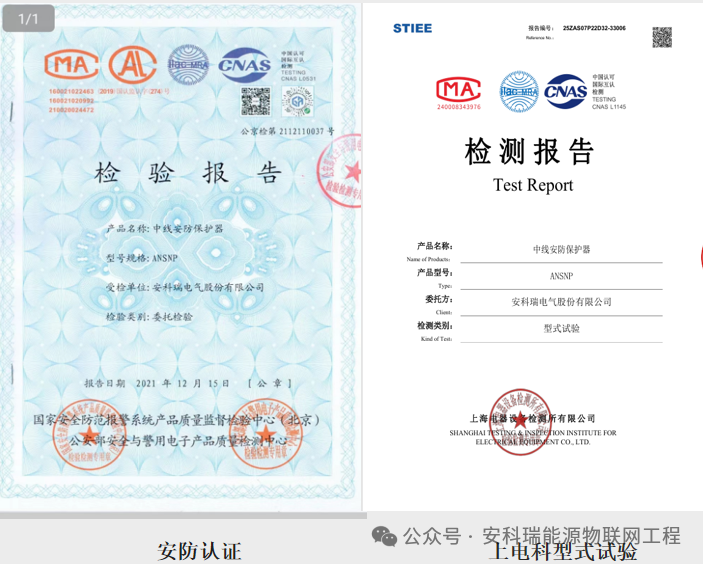Click the ilac-MRA globe logo on Test Report
The image size is (703, 564).
pyautogui.click(x=519, y=91)
